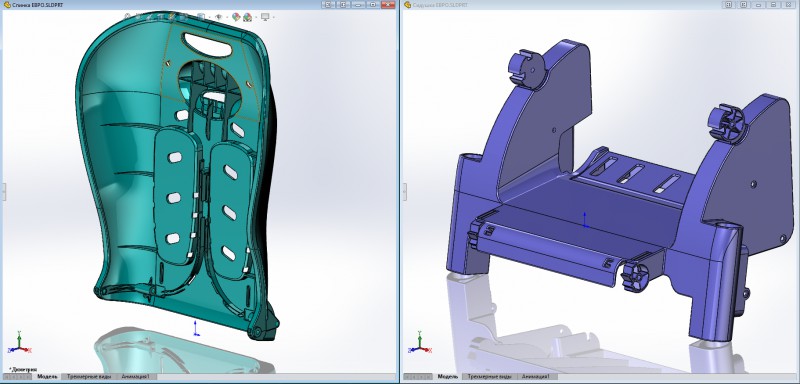The width and height of the screenshot is (800, 384).
Task: Maximize the right part window
Action: [x=773, y=4]
